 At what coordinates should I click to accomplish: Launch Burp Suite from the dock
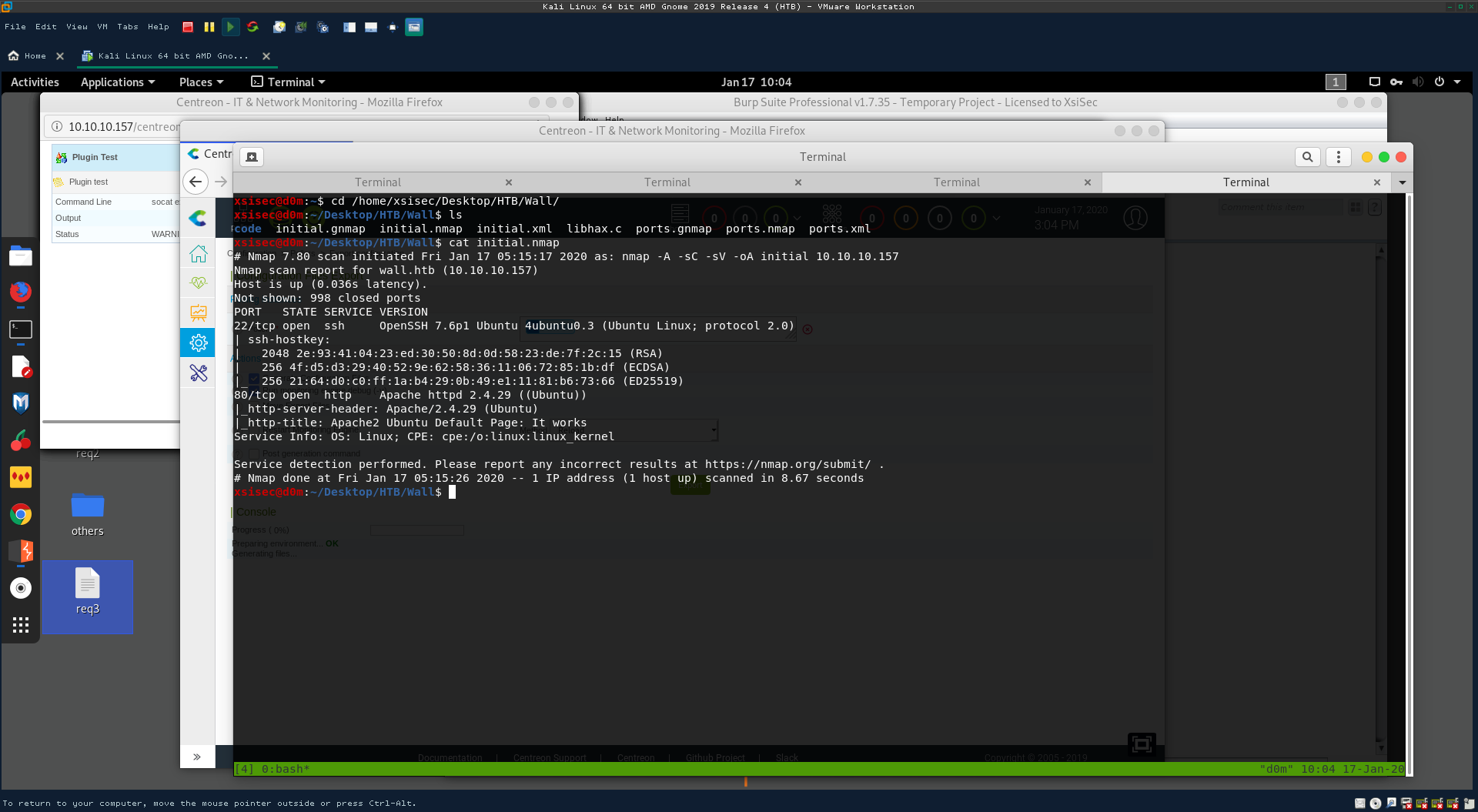point(21,551)
